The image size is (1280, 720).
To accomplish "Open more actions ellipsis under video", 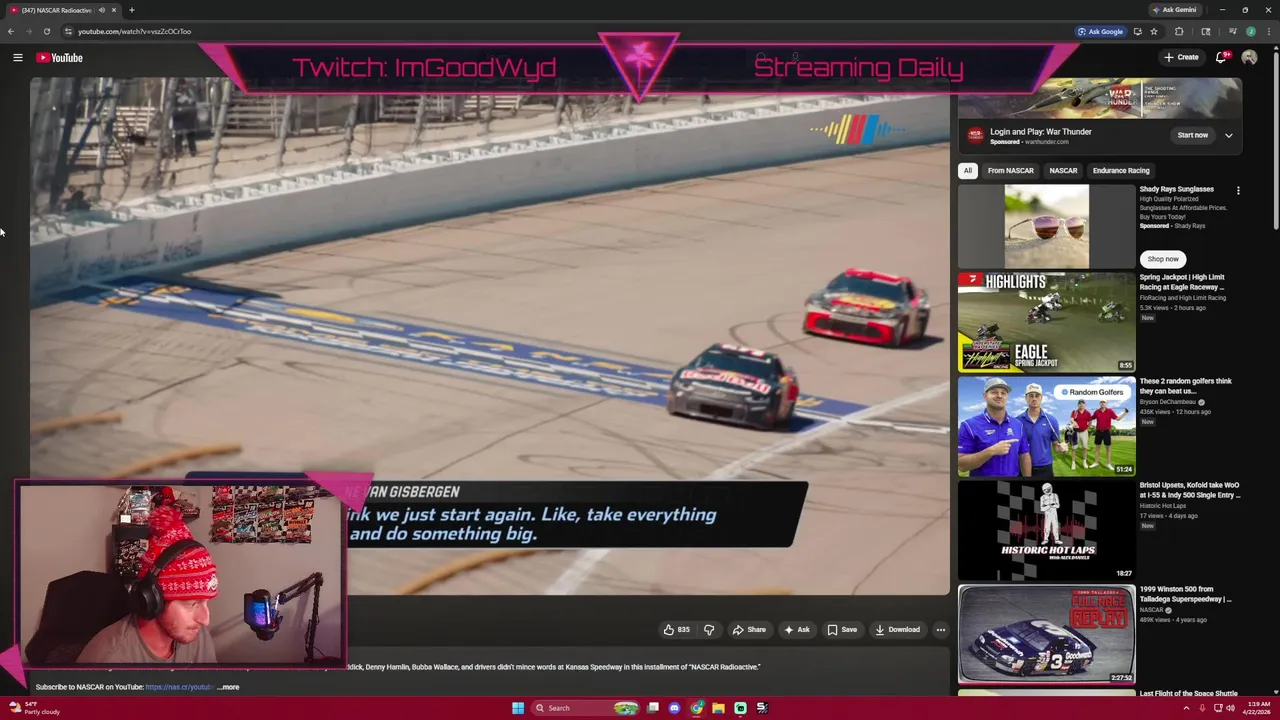I will pos(940,630).
